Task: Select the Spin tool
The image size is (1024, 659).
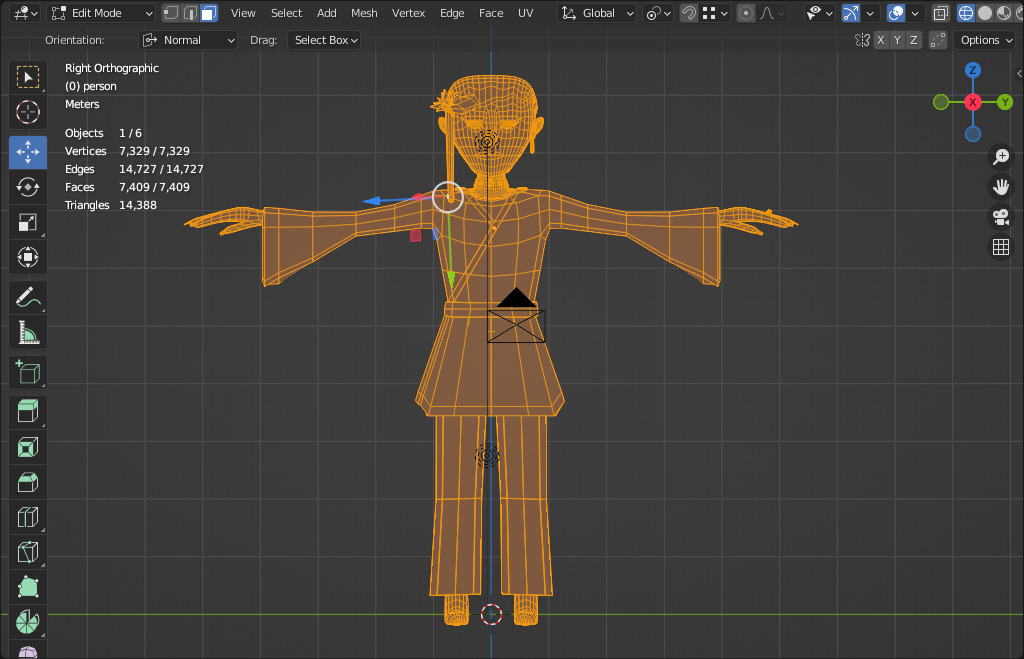Action: click(27, 622)
